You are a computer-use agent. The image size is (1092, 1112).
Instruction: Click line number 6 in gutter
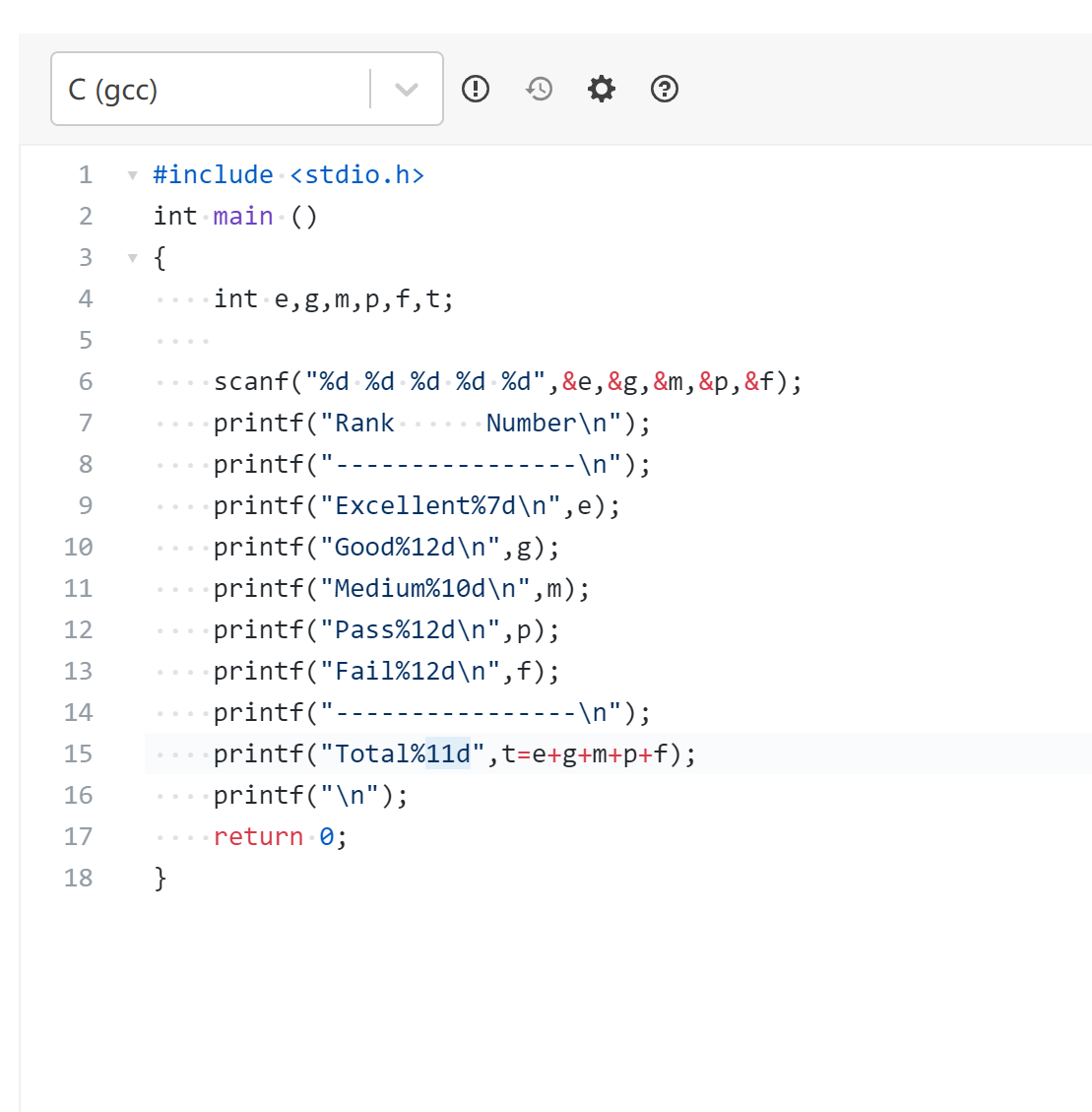click(86, 382)
